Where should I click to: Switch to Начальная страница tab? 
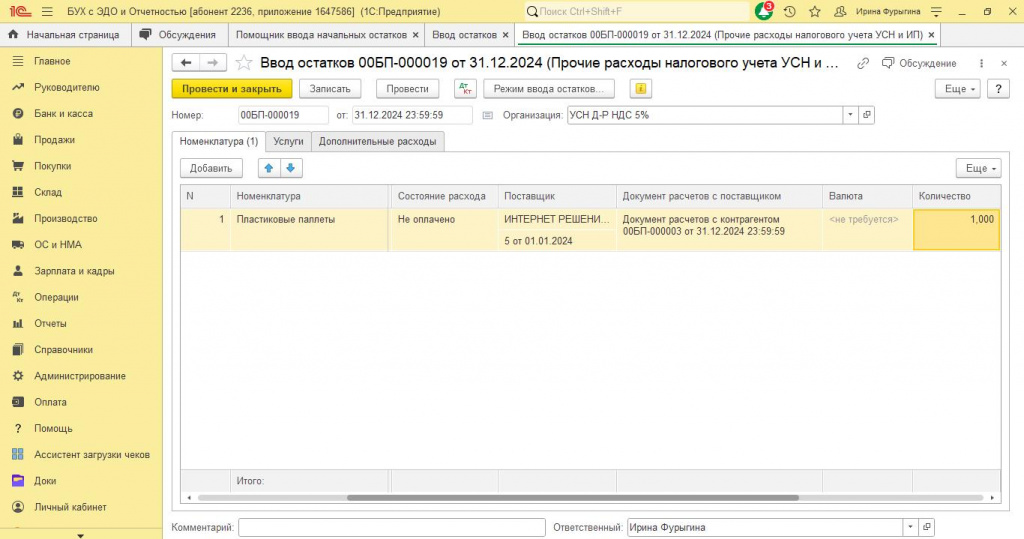pos(65,35)
